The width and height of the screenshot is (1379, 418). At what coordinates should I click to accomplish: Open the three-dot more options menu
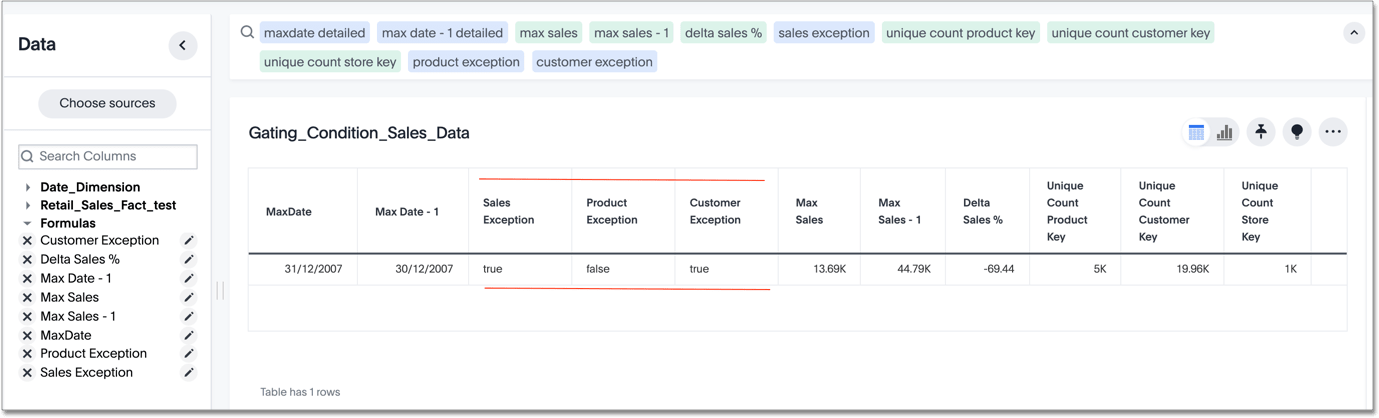[1333, 132]
